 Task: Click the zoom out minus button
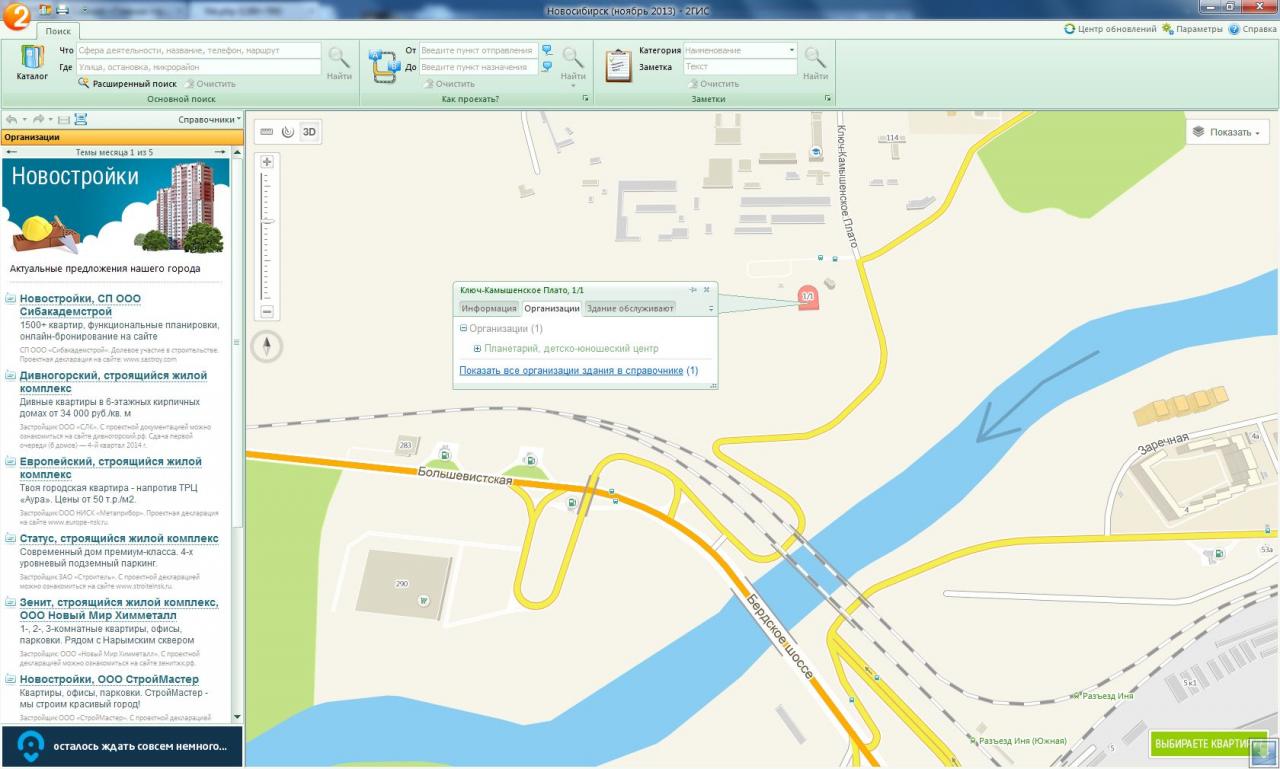coord(267,312)
